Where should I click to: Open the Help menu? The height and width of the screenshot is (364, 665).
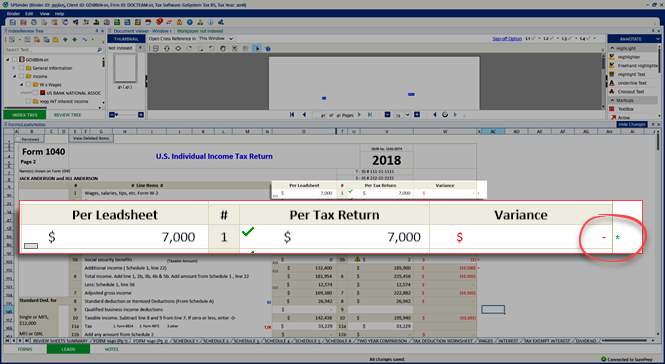[x=59, y=14]
